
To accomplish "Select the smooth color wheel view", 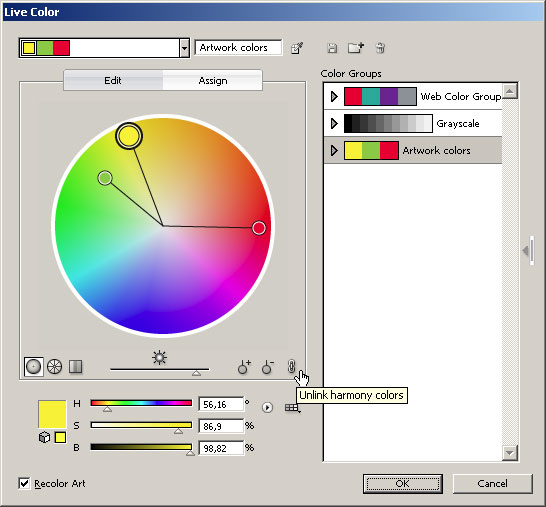I will 33,367.
